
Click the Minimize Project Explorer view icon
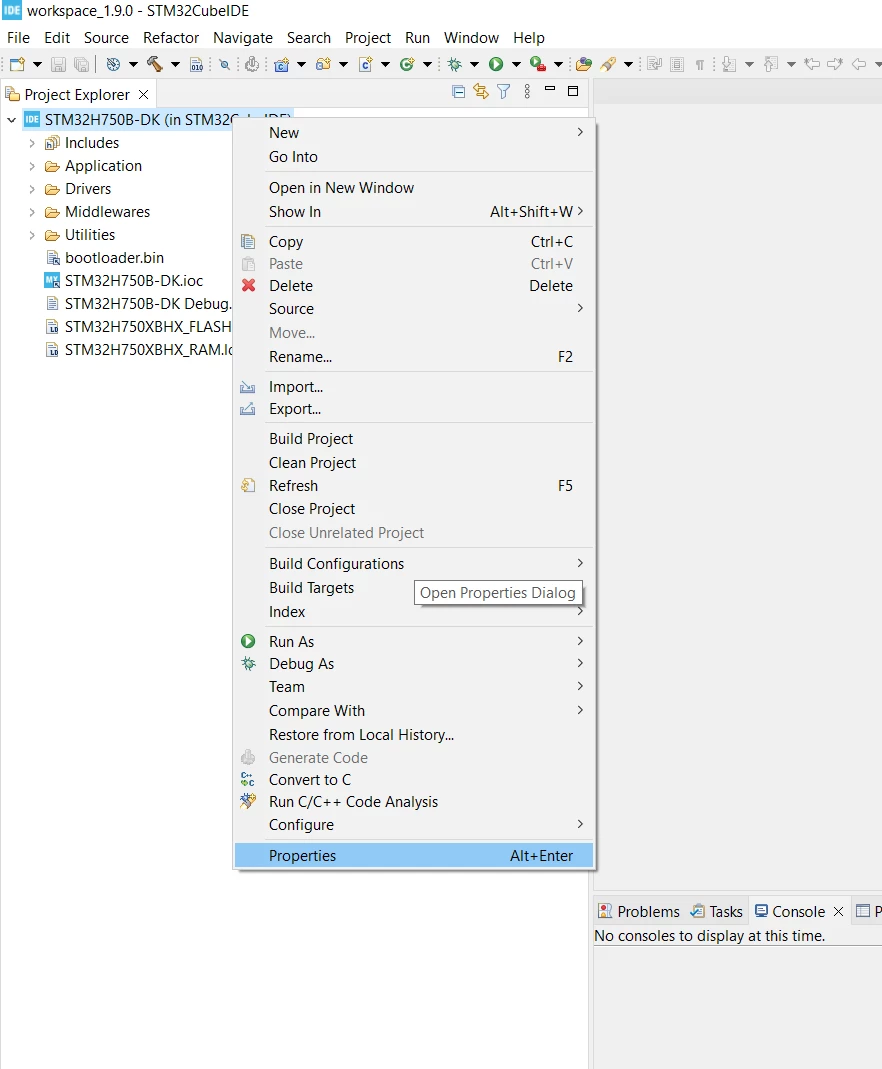tap(550, 89)
